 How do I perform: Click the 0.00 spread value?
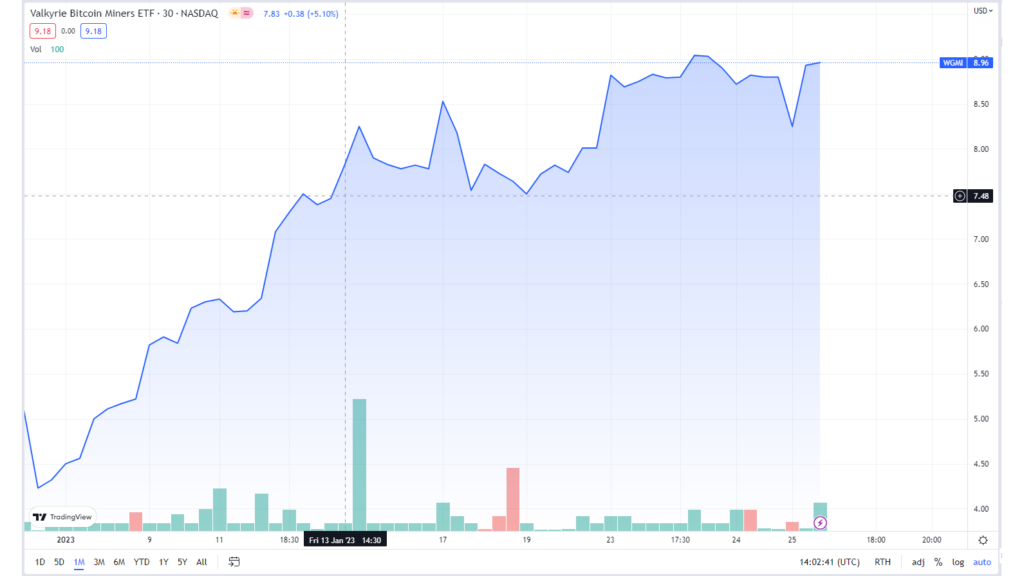[x=68, y=31]
